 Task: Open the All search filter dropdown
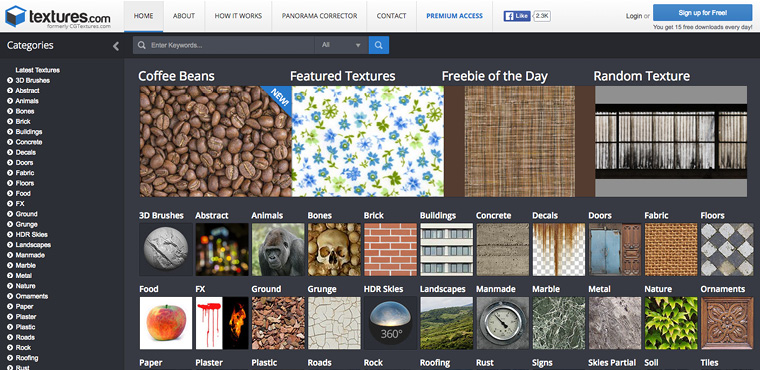(341, 45)
